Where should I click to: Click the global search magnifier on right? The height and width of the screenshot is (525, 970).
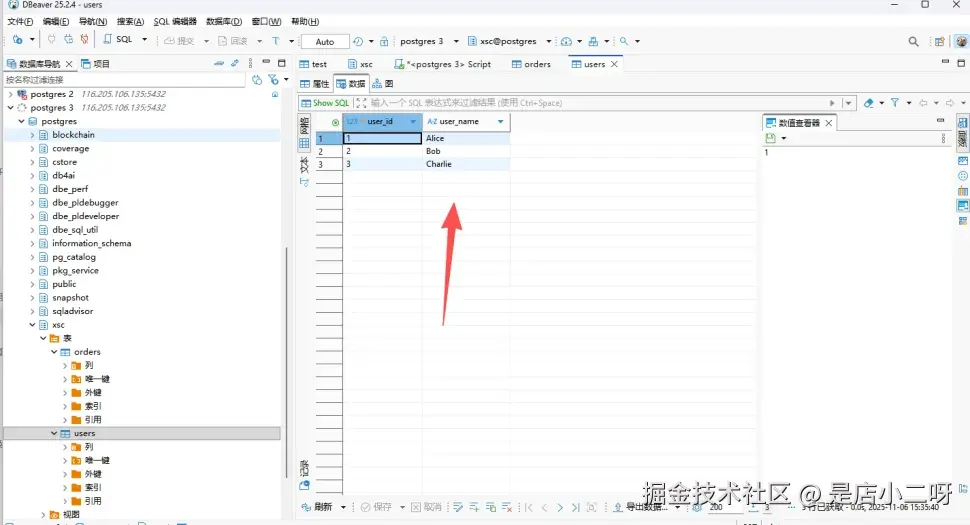coord(913,41)
